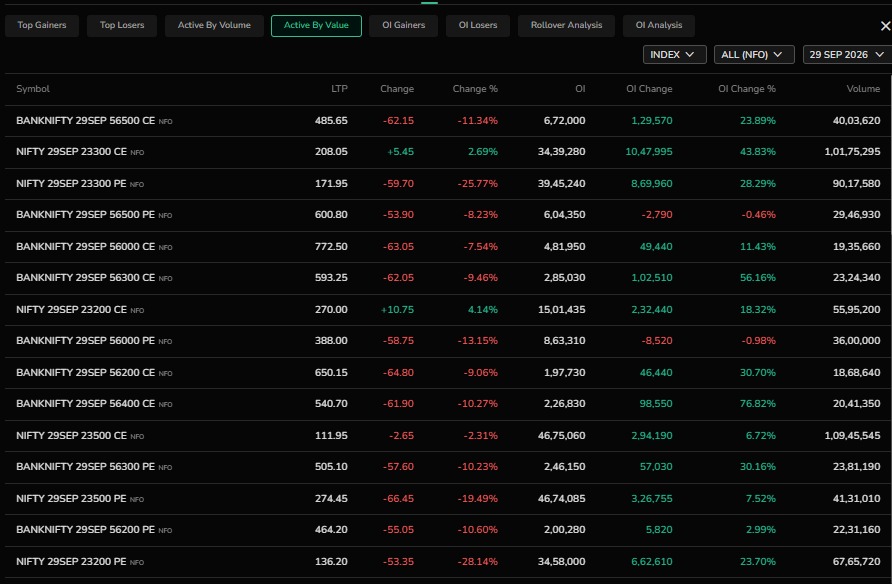Select NIFTY 29SEP 23200 PE row
The width and height of the screenshot is (892, 584).
[x=448, y=562]
